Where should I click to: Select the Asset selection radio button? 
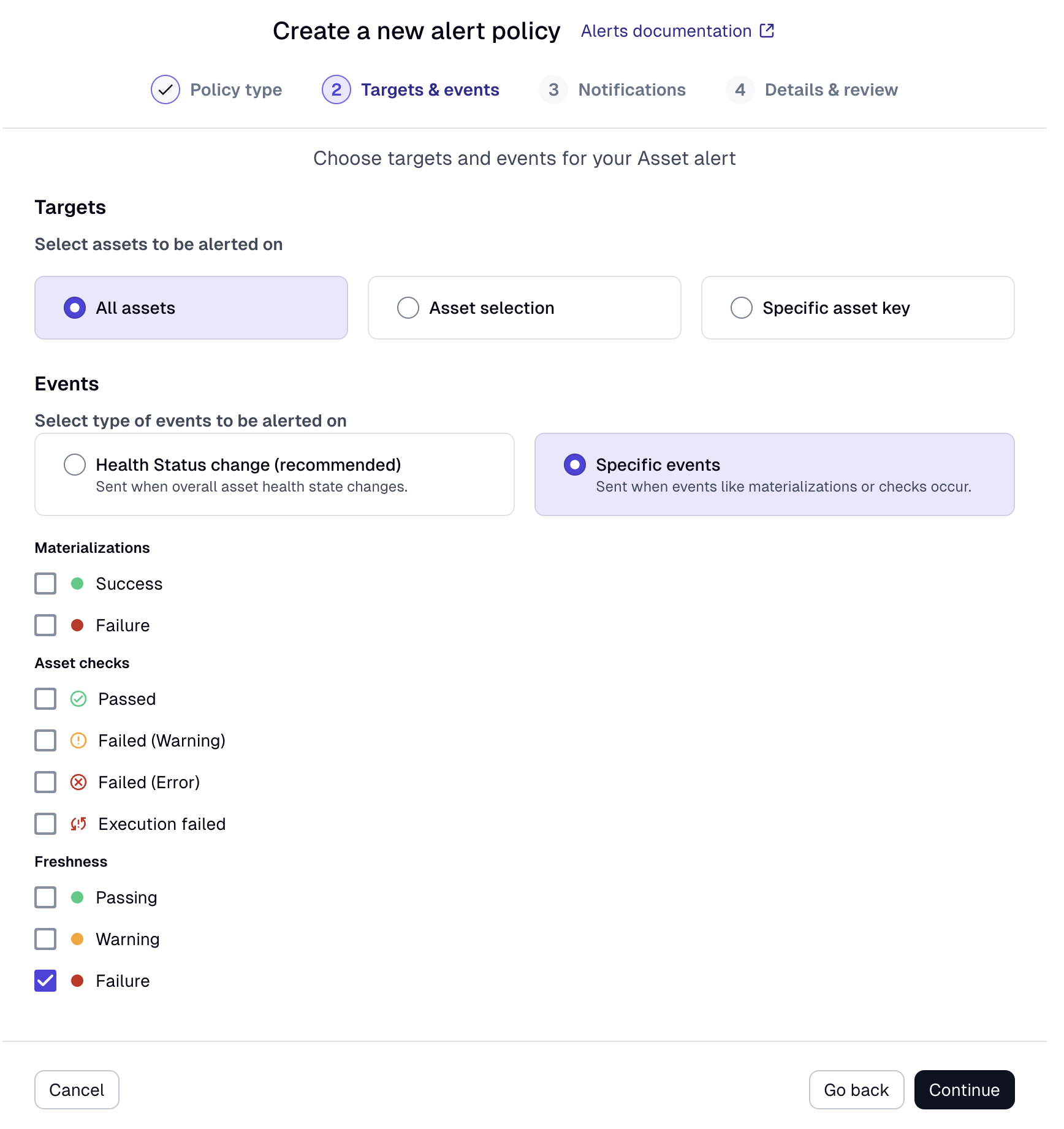coord(408,307)
